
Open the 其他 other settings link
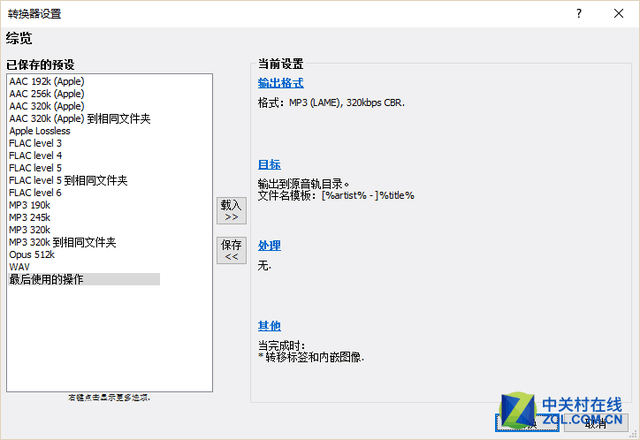[x=269, y=326]
